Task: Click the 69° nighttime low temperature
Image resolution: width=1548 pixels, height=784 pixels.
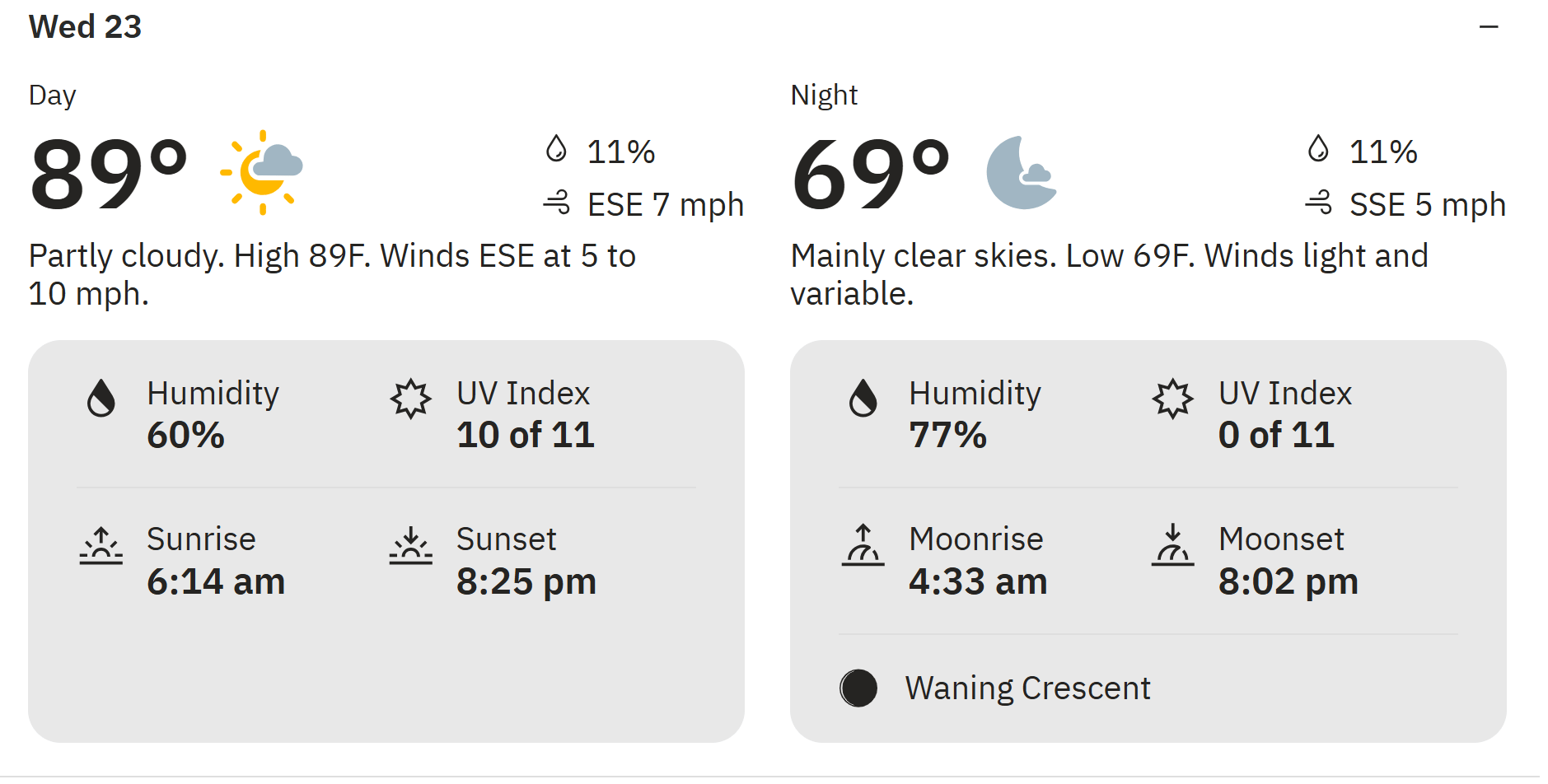Action: pyautogui.click(x=871, y=173)
